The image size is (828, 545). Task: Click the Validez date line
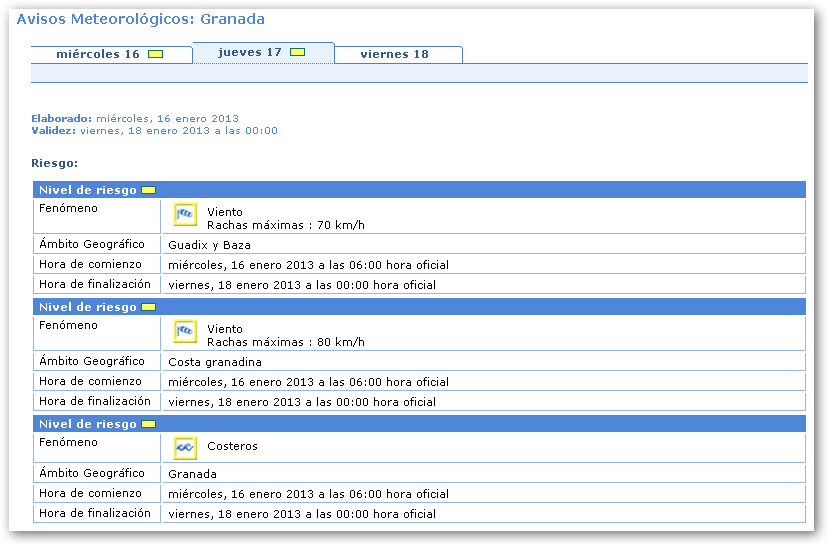point(154,131)
